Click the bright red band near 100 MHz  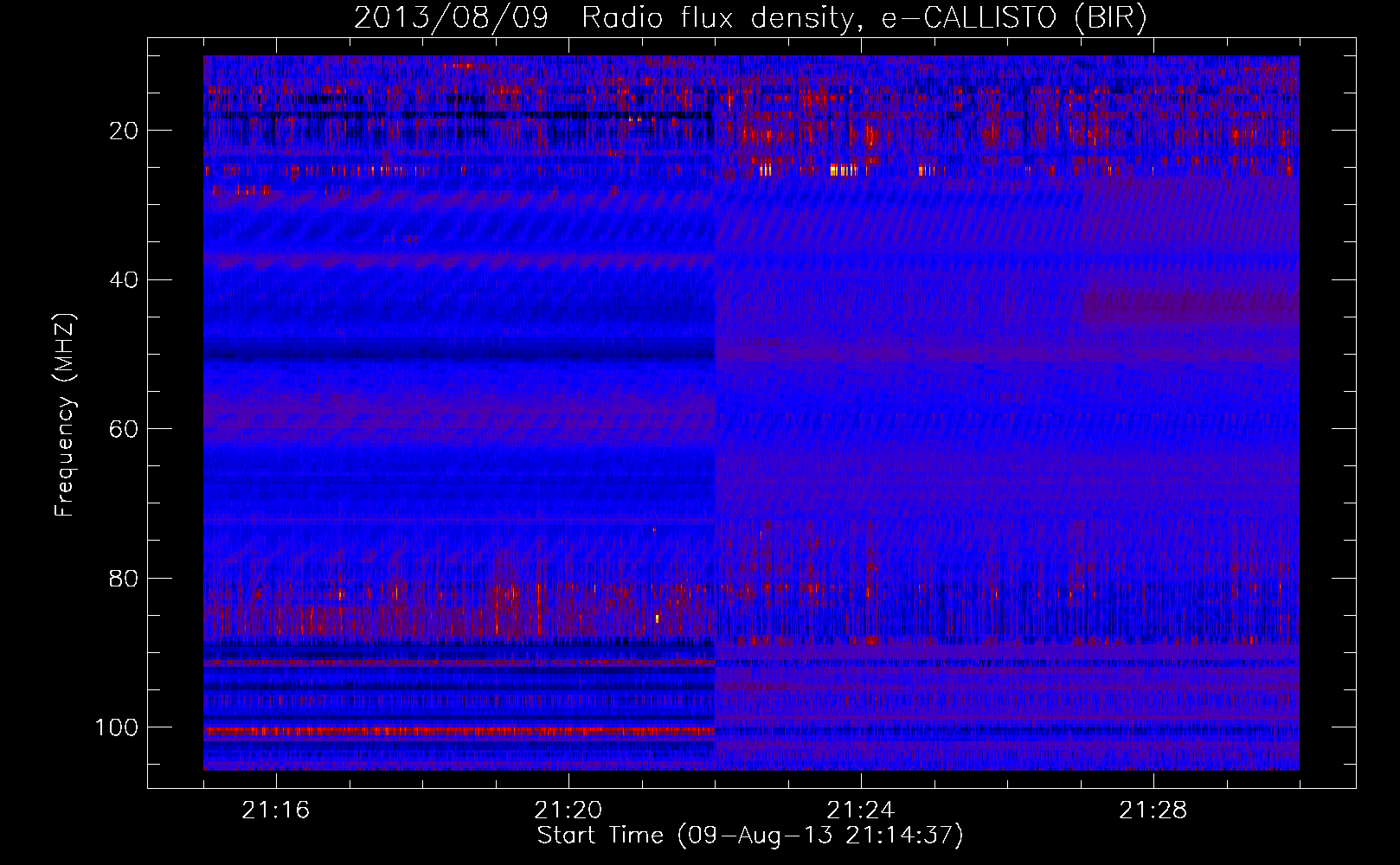coord(459,731)
